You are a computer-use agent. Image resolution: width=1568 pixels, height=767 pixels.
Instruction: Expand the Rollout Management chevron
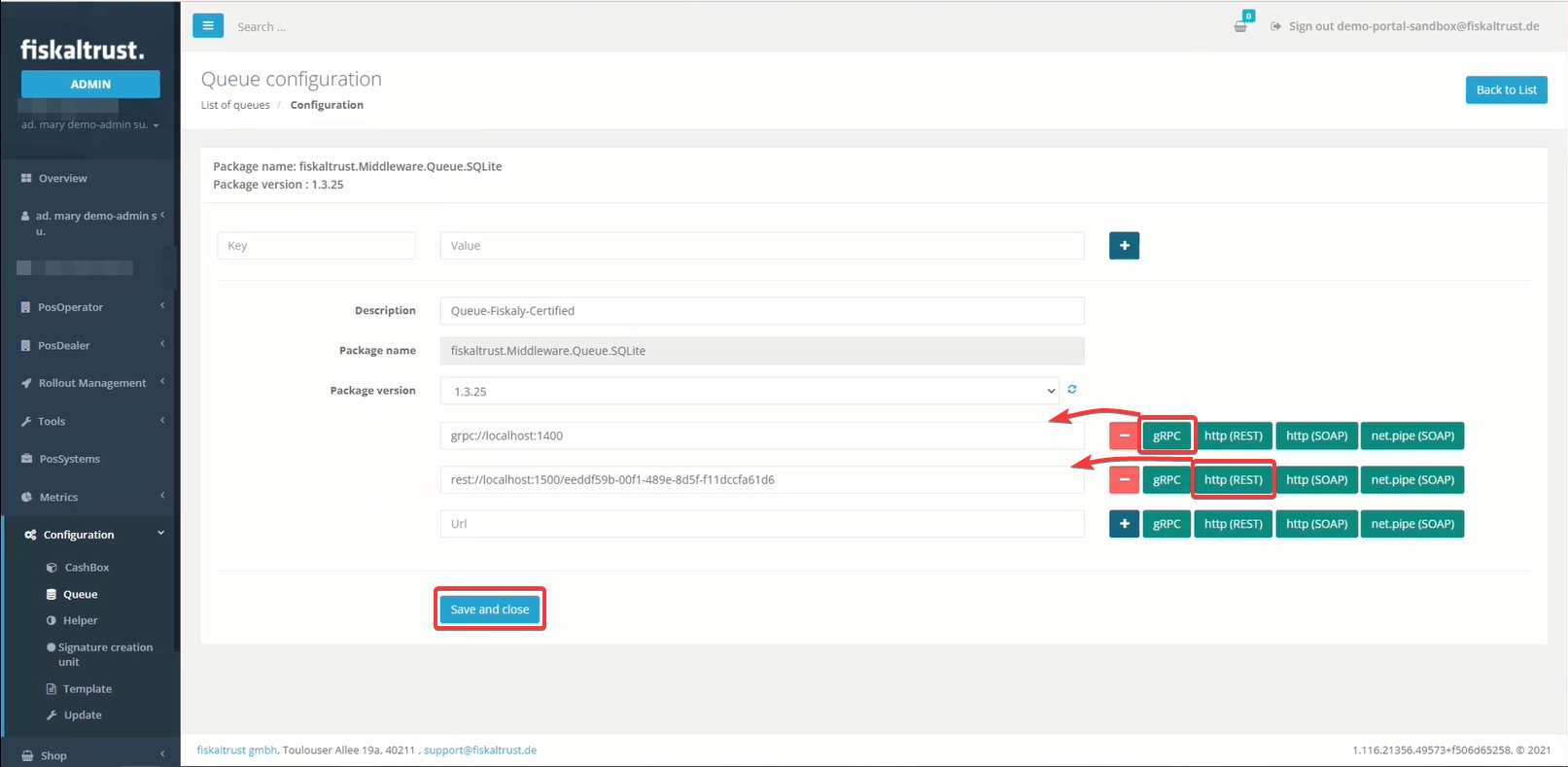tap(162, 381)
